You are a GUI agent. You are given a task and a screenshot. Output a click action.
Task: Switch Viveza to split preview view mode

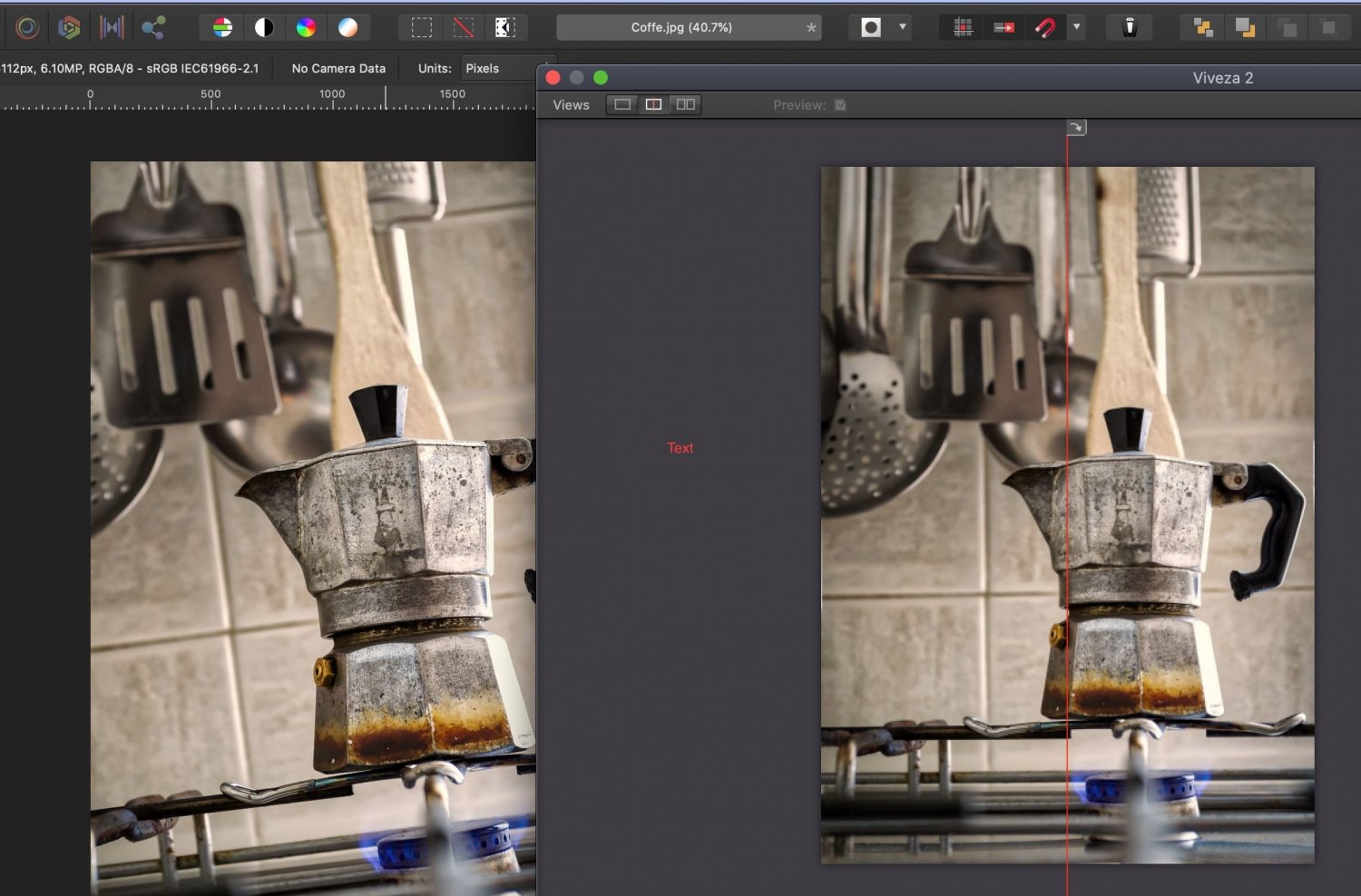pyautogui.click(x=653, y=103)
